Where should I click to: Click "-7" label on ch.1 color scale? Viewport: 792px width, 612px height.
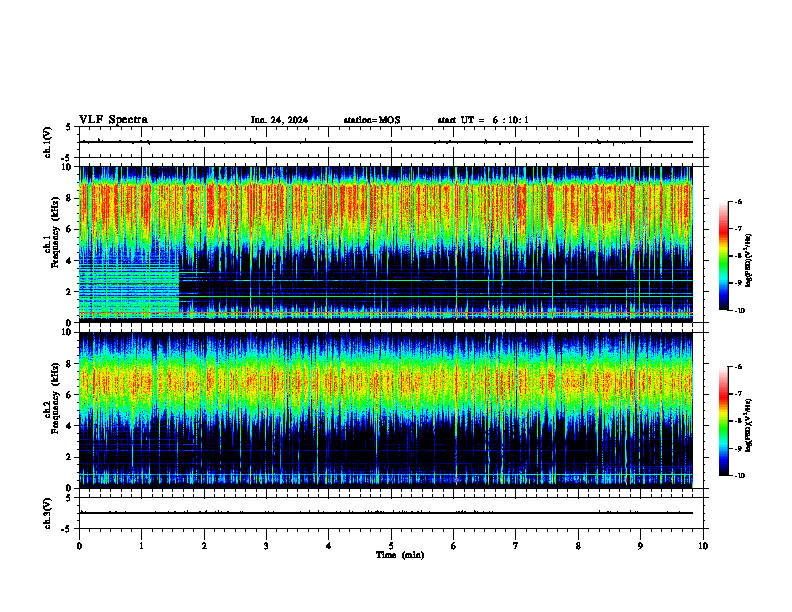pos(738,228)
